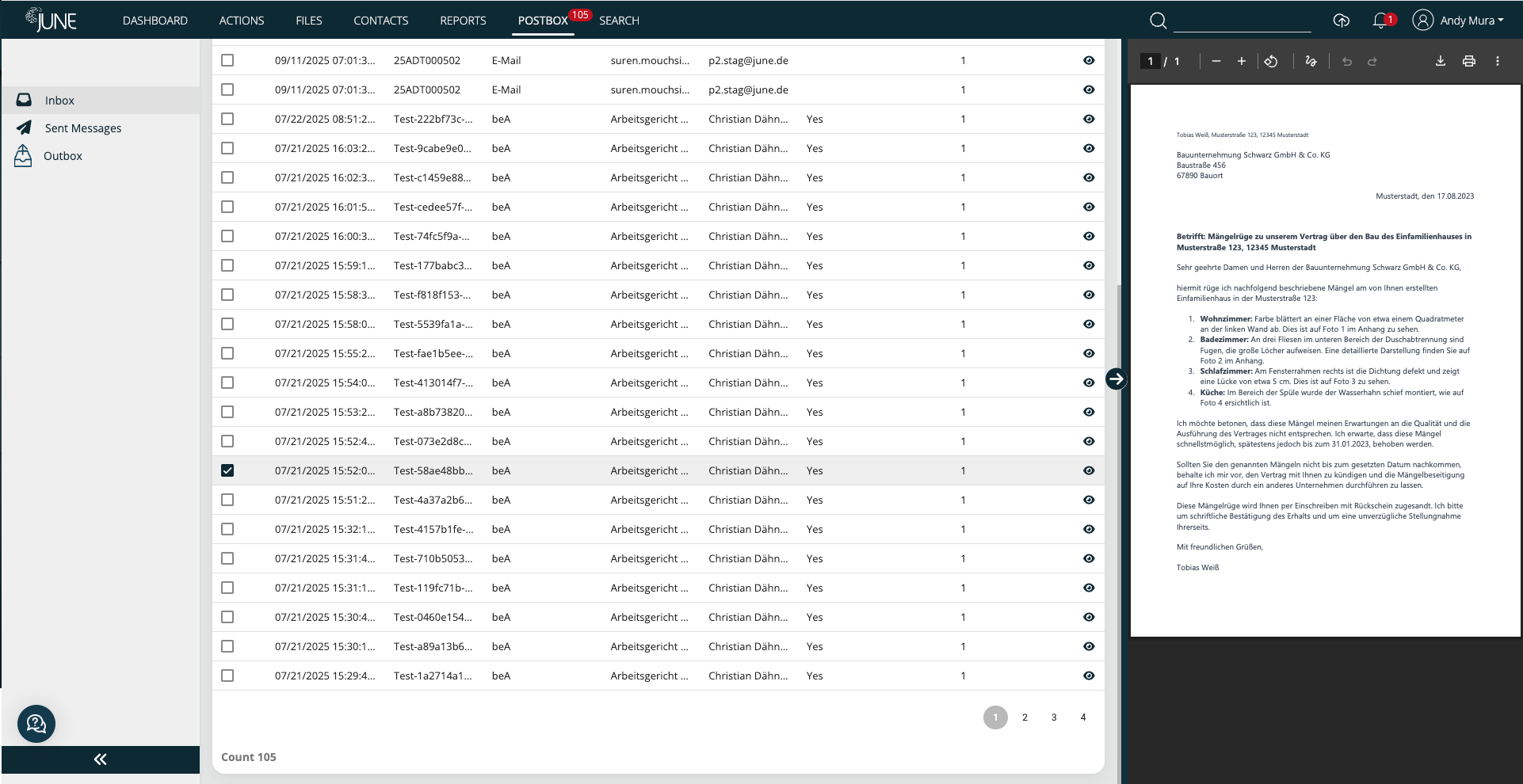Screen dimensions: 1523x784
Task: Click the global search input field
Action: pyautogui.click(x=1242, y=21)
